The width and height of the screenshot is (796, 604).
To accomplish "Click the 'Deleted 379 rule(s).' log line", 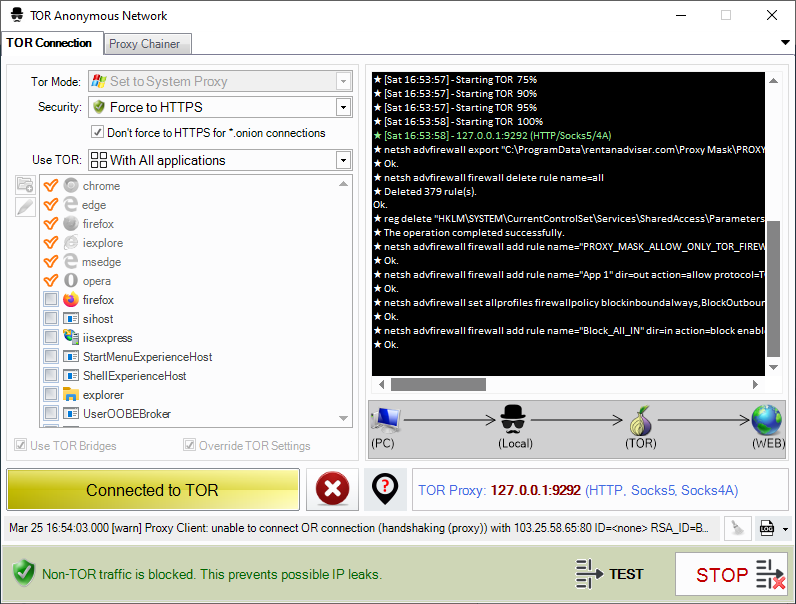I will point(425,191).
